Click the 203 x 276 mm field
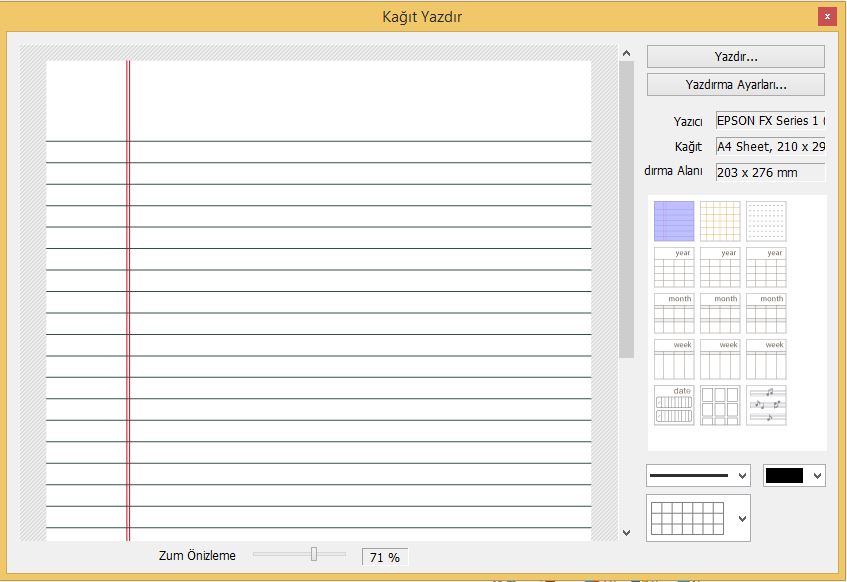This screenshot has width=847, height=582. click(x=770, y=172)
